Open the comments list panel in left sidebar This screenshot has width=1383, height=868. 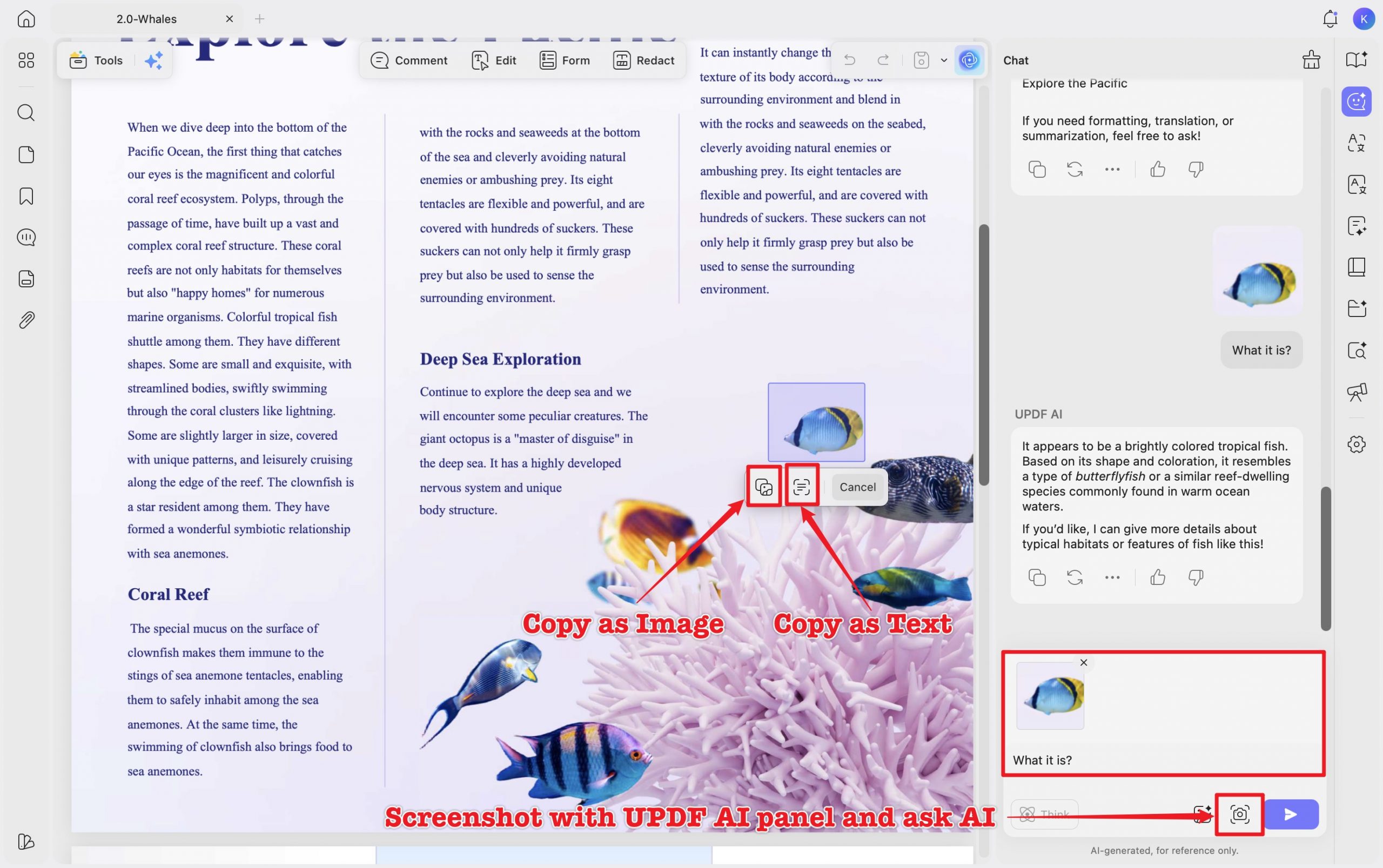click(26, 237)
